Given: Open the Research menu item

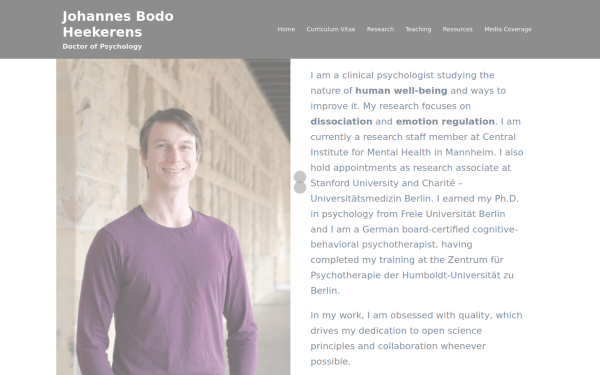Looking at the screenshot, I should tap(380, 29).
